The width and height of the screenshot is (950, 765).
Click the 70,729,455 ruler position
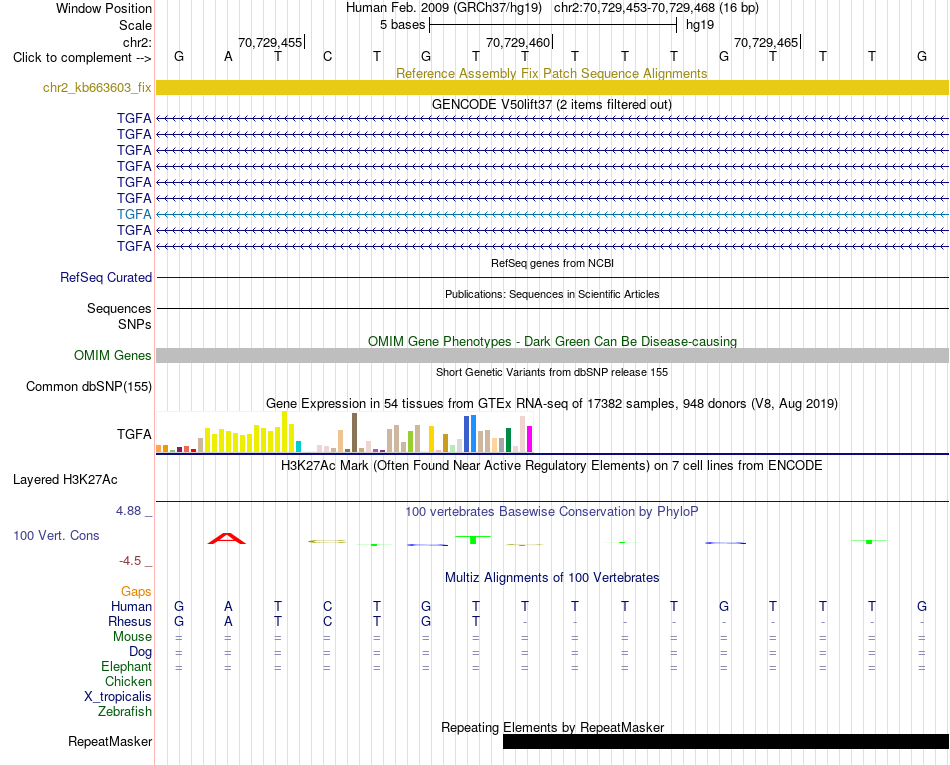tap(270, 42)
